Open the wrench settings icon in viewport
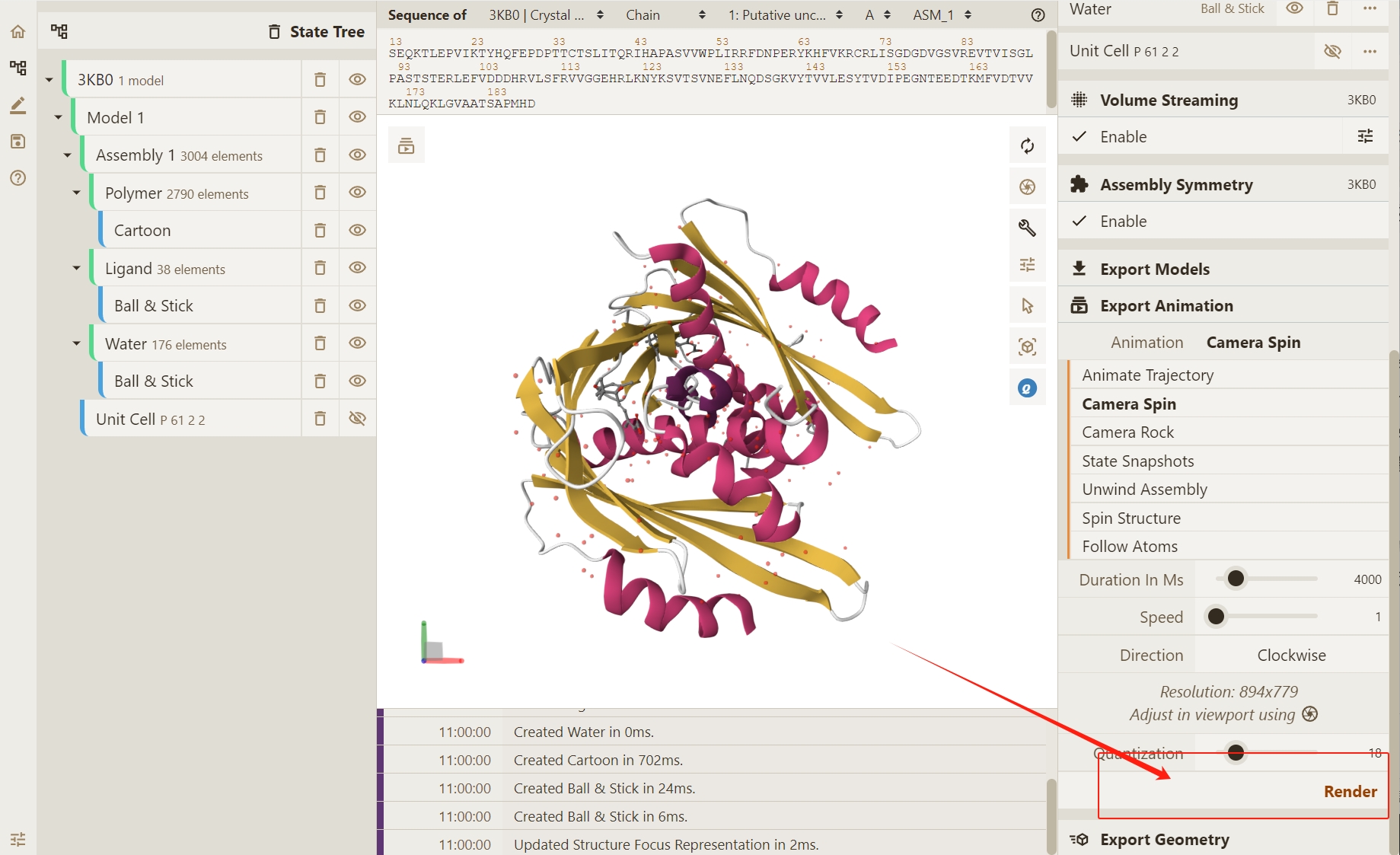The width and height of the screenshot is (1400, 855). click(1027, 228)
